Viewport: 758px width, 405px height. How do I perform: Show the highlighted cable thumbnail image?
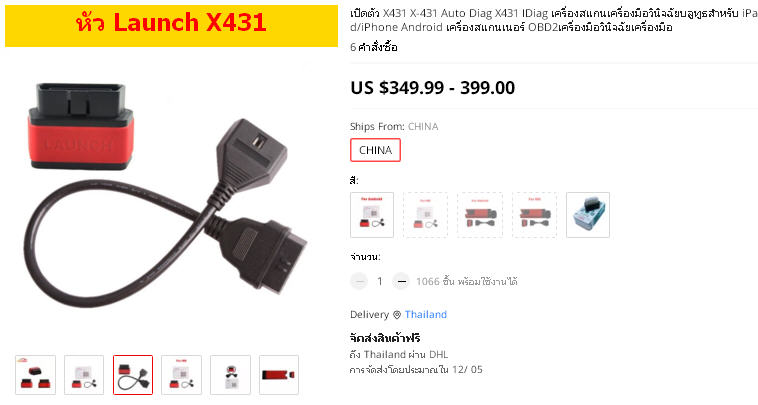click(133, 375)
